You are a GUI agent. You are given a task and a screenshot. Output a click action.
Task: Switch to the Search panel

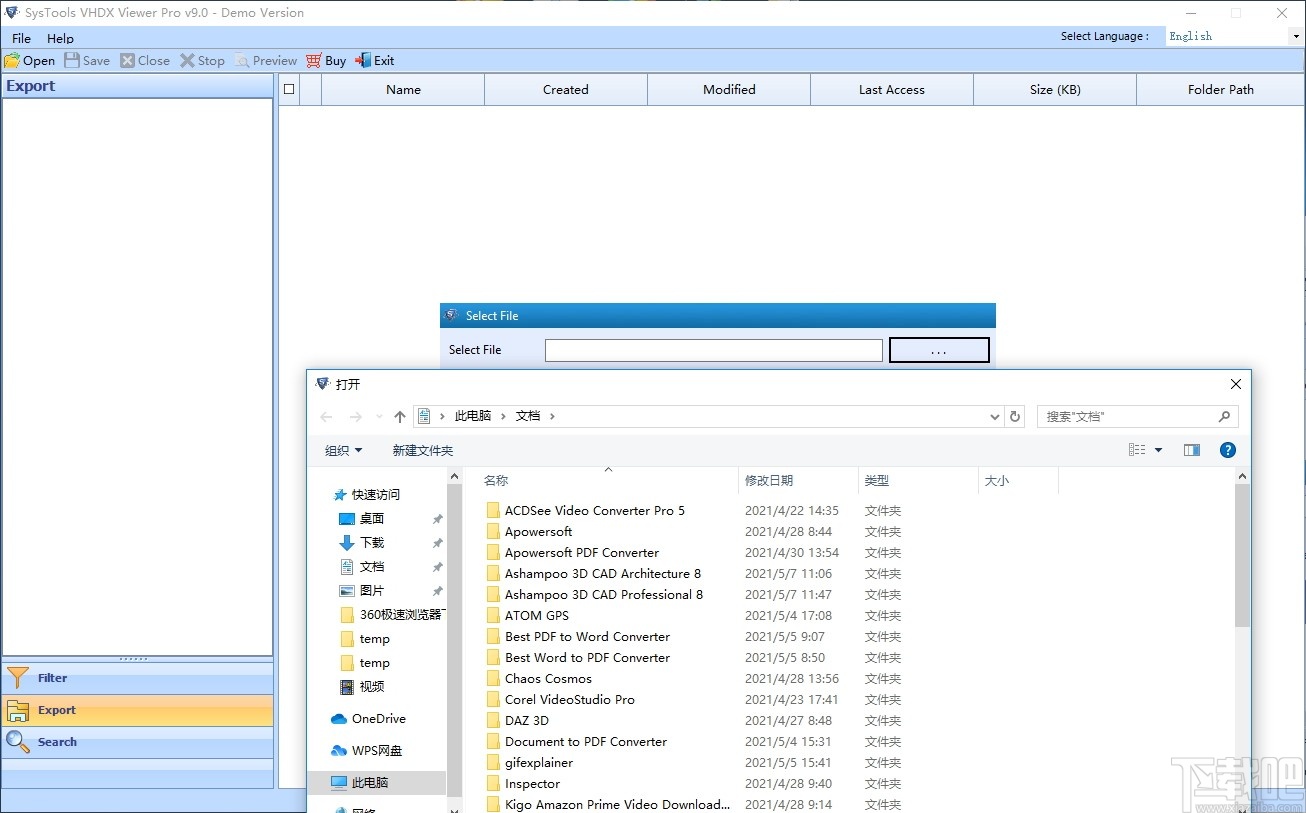[x=56, y=742]
